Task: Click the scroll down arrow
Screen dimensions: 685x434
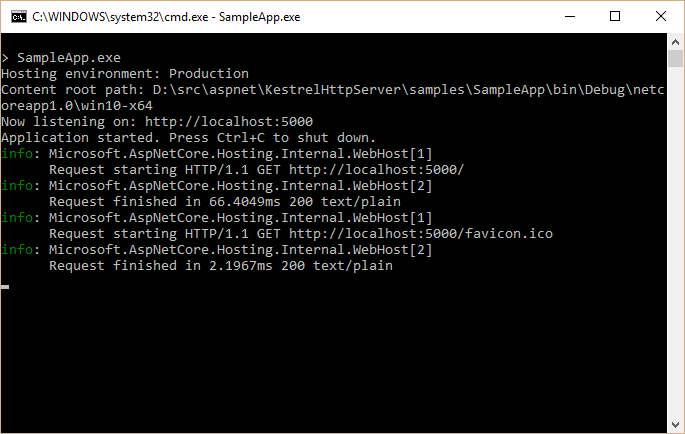Action: (675, 424)
